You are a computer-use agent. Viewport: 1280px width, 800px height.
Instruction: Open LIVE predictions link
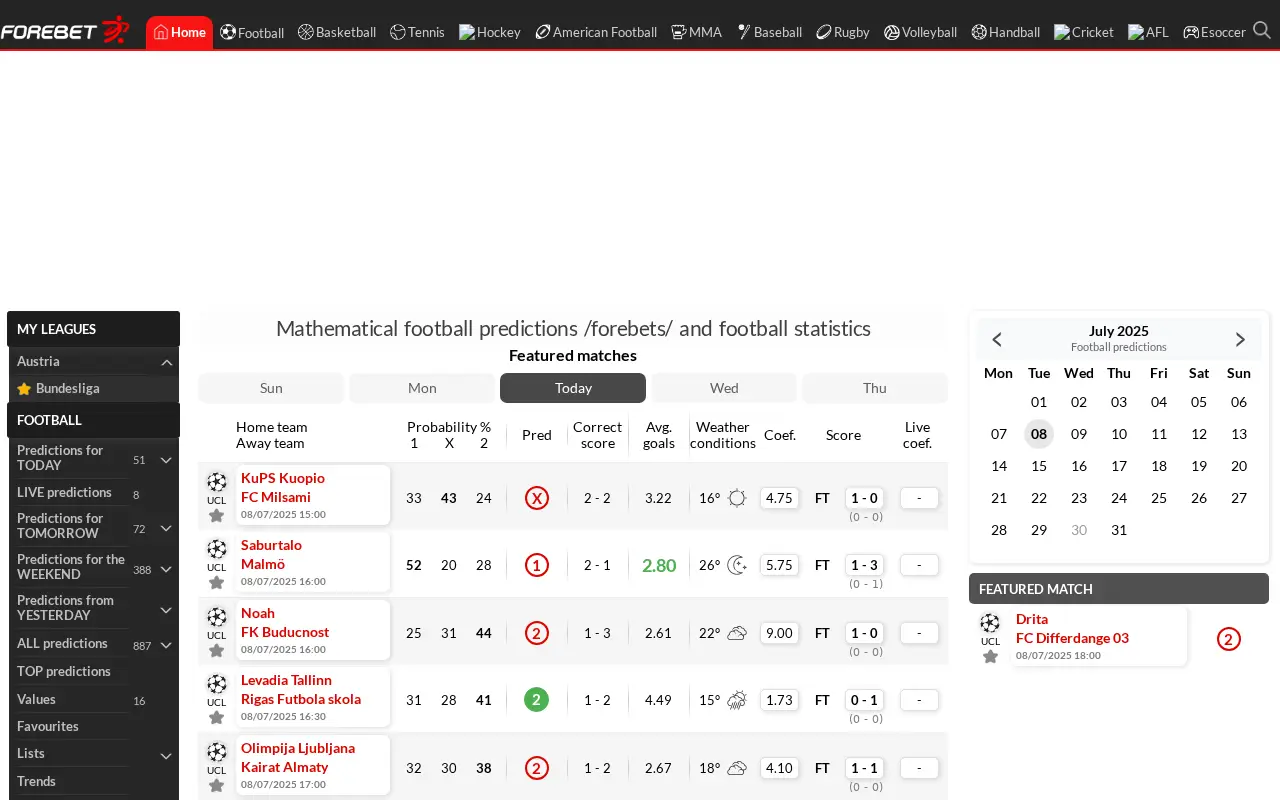tap(64, 492)
